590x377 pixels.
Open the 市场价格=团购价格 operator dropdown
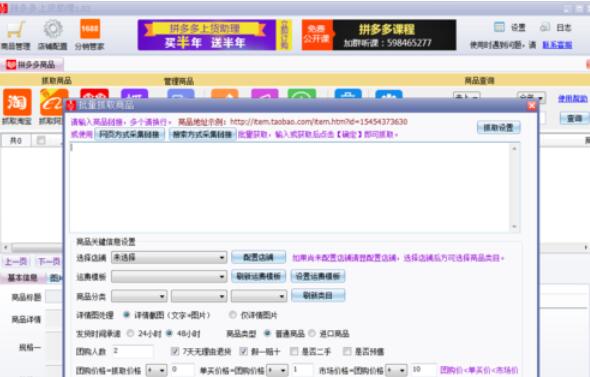point(397,371)
